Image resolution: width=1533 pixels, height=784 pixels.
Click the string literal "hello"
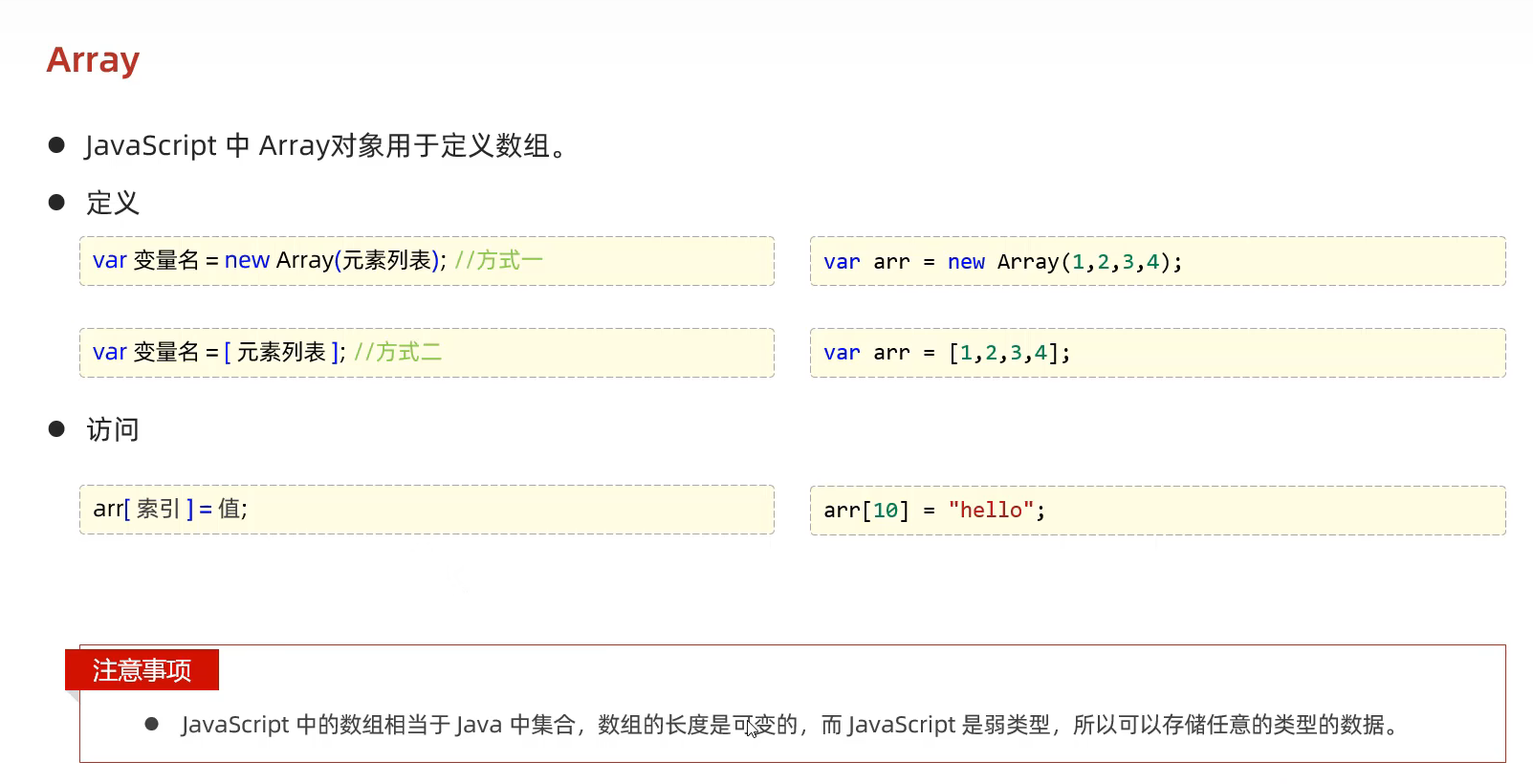991,511
